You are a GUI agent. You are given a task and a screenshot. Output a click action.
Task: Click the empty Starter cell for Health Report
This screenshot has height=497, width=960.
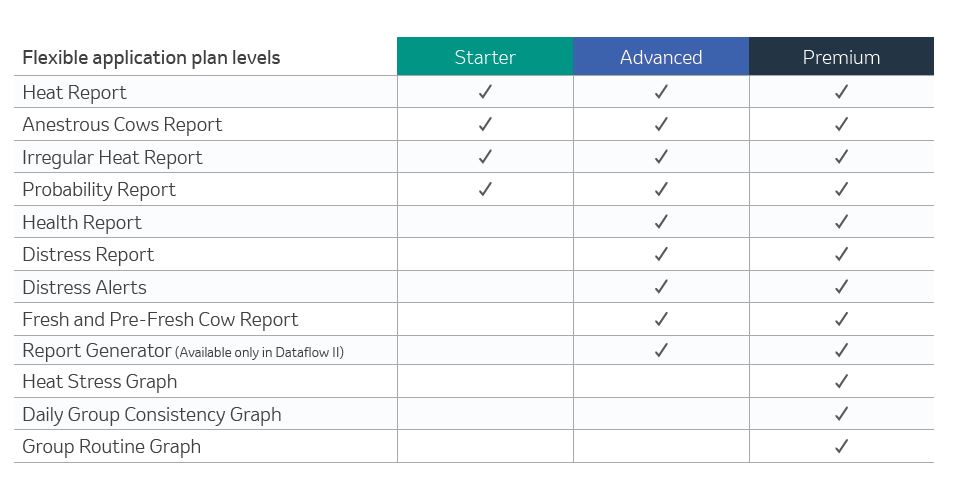point(485,222)
